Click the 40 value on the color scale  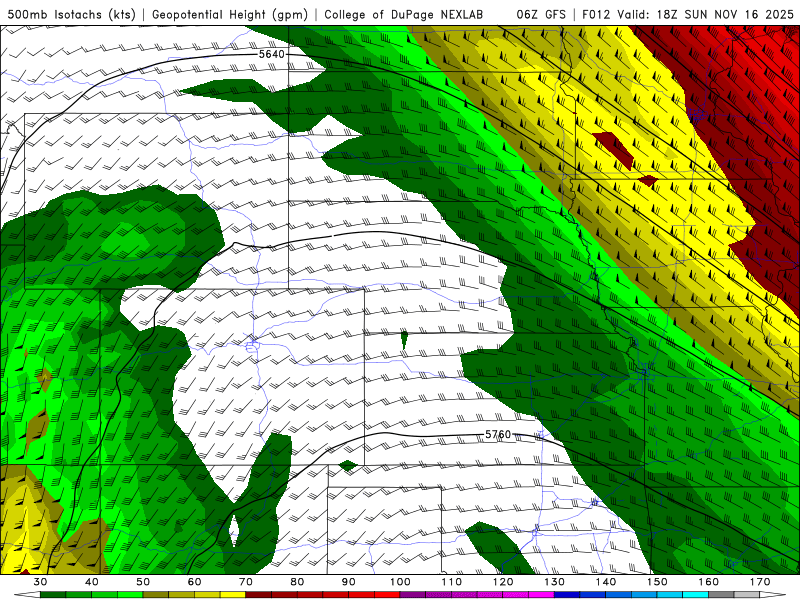pos(92,582)
